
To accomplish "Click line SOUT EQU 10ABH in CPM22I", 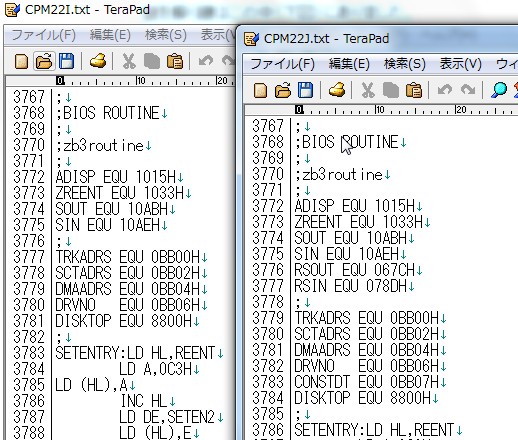I will tap(112, 209).
